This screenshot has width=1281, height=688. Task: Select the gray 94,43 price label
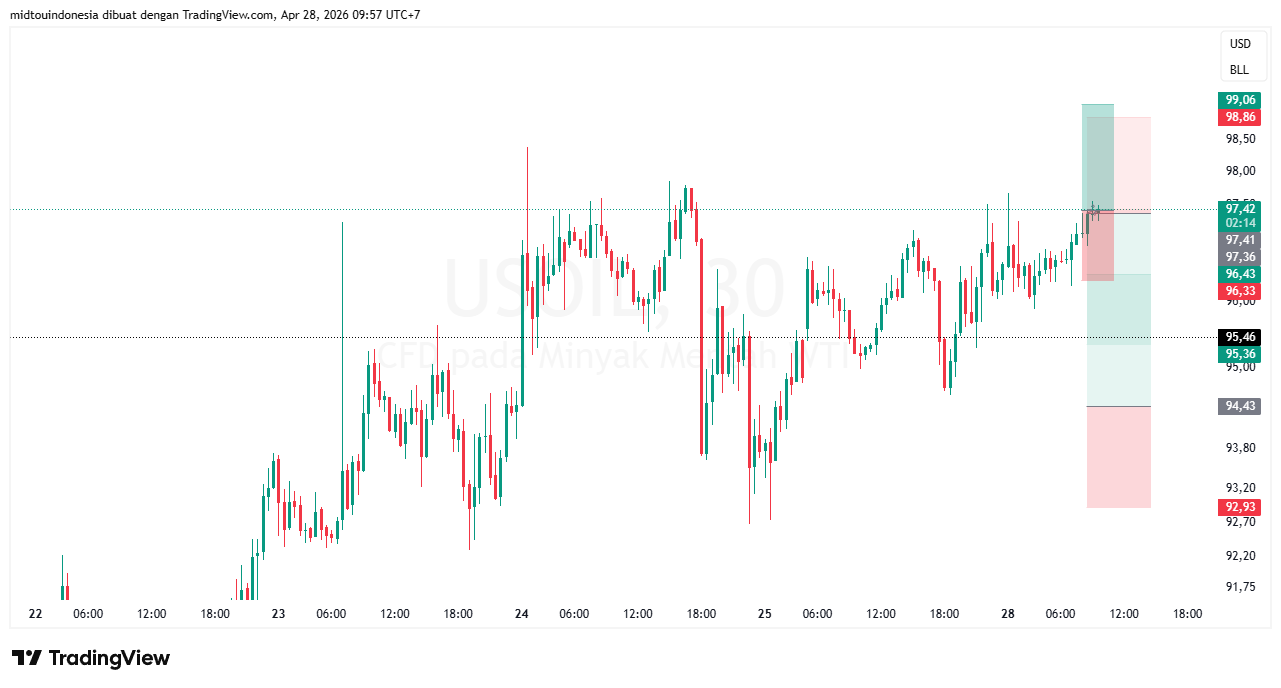pos(1240,406)
